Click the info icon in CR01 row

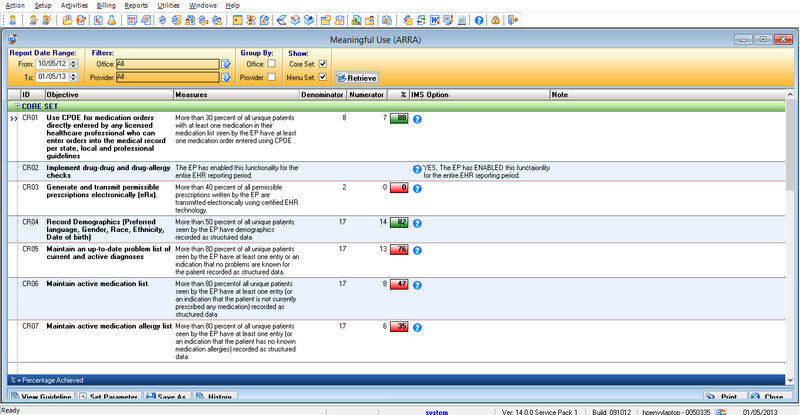417,118
